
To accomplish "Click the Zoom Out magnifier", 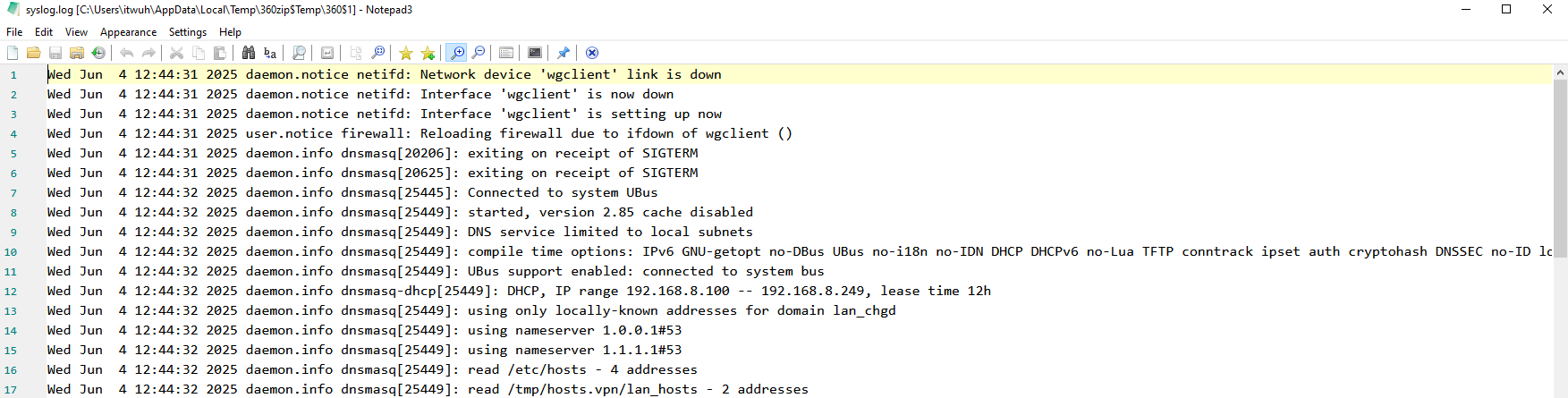I will click(479, 53).
